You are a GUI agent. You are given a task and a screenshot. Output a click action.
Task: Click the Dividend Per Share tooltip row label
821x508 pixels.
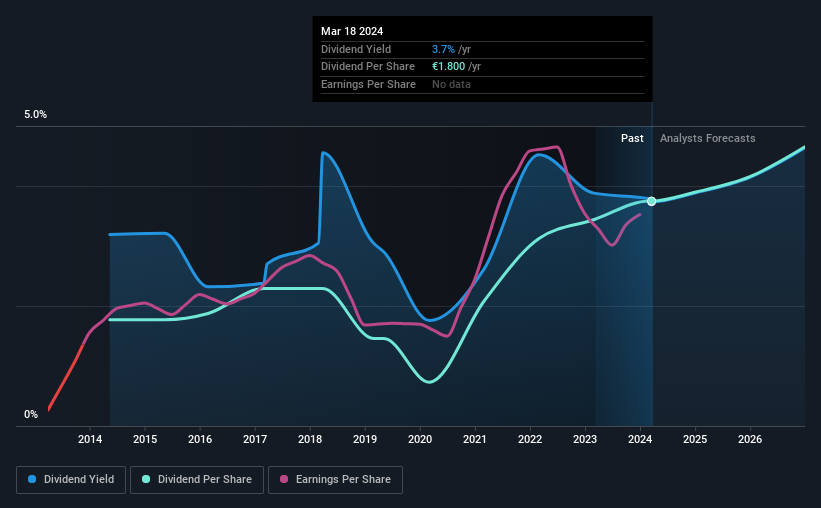tap(368, 67)
